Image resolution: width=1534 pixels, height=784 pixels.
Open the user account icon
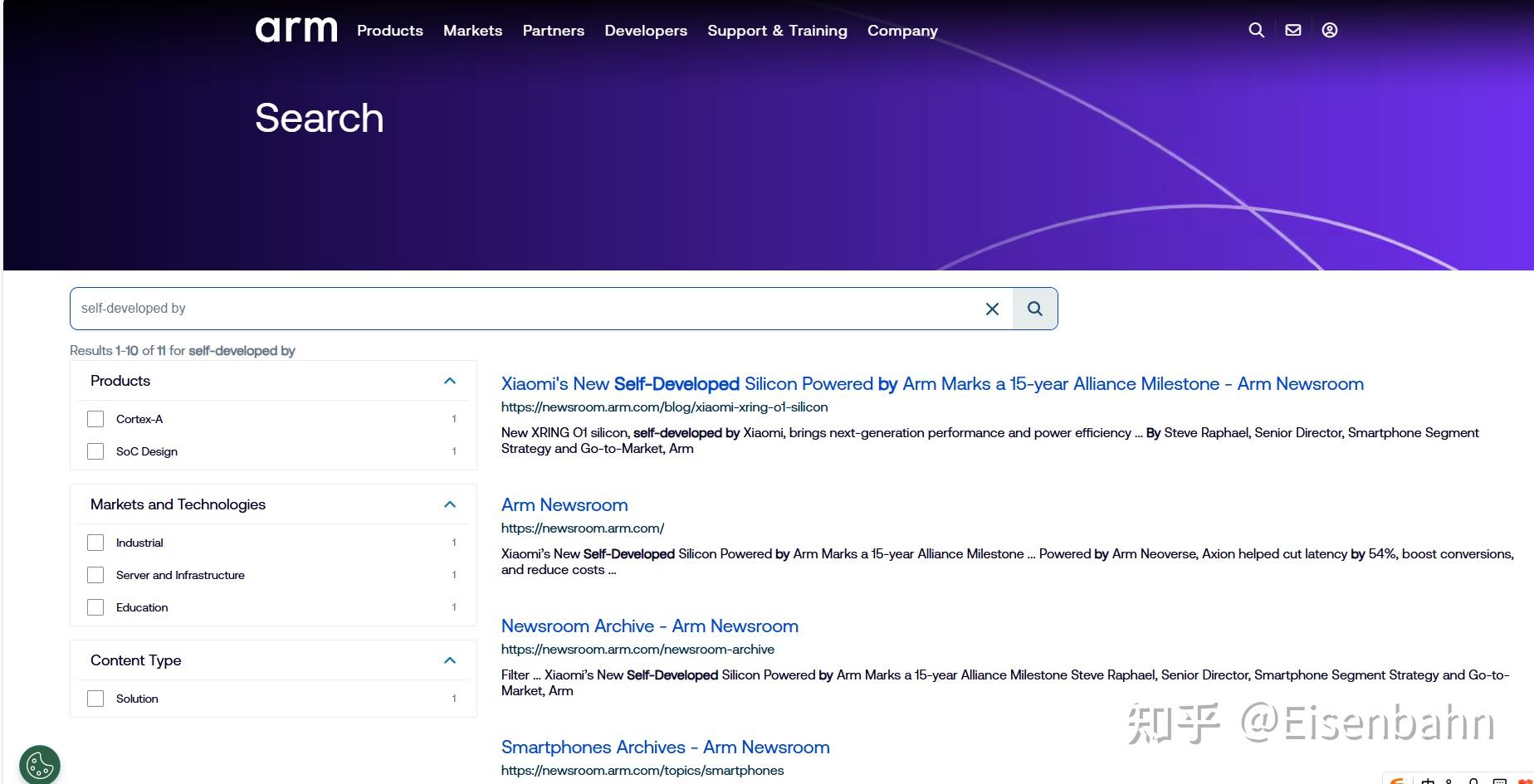point(1330,30)
